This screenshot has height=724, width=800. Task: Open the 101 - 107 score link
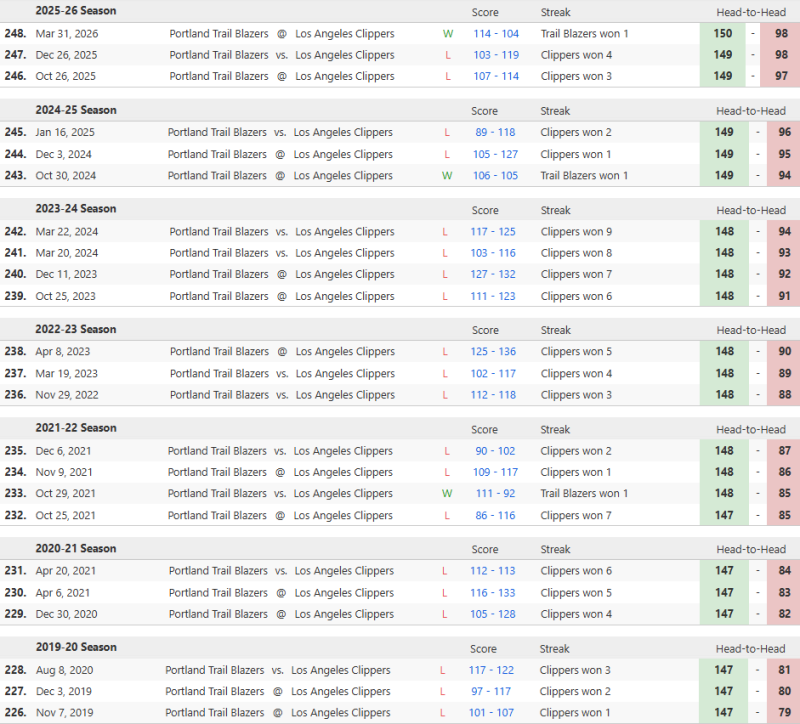tap(491, 713)
